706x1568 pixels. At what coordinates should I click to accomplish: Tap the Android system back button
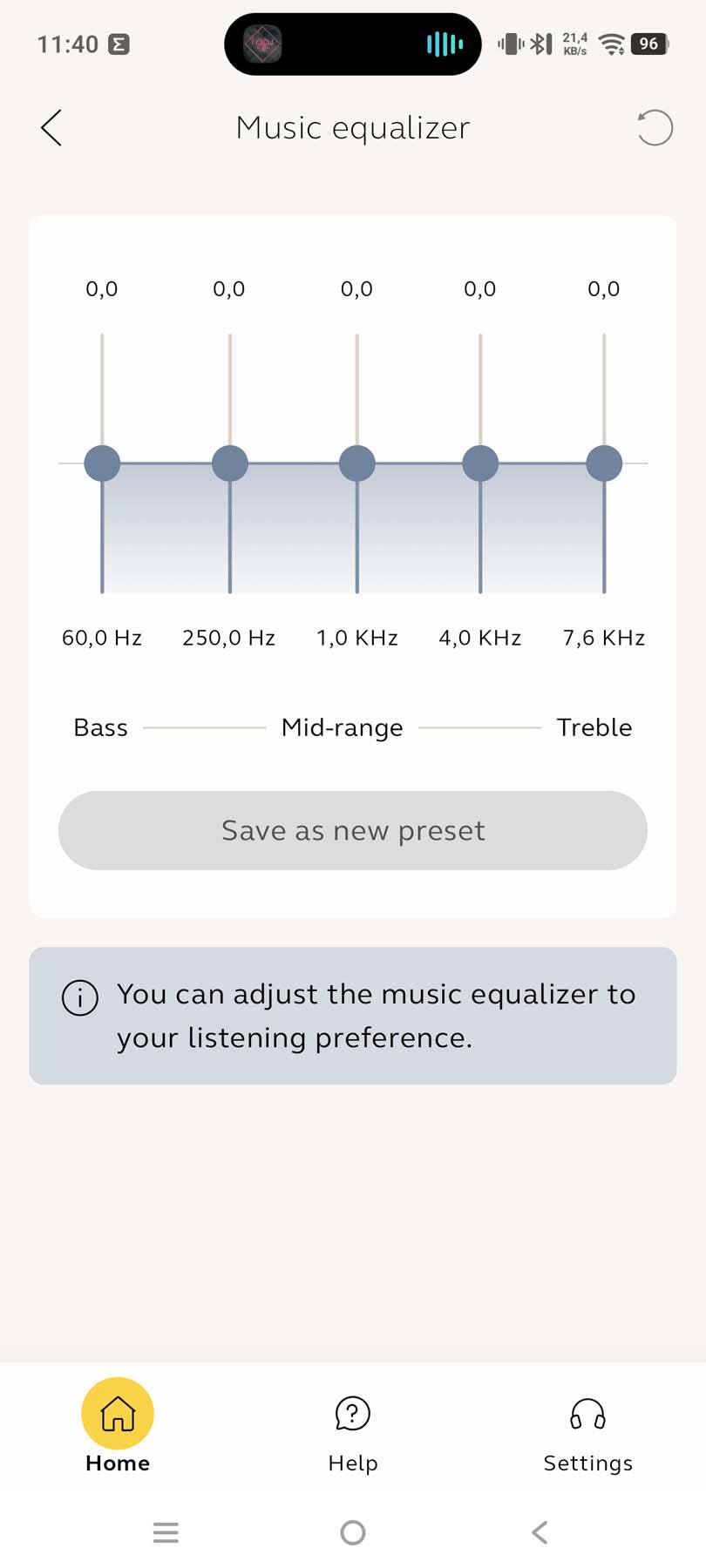(x=540, y=1532)
